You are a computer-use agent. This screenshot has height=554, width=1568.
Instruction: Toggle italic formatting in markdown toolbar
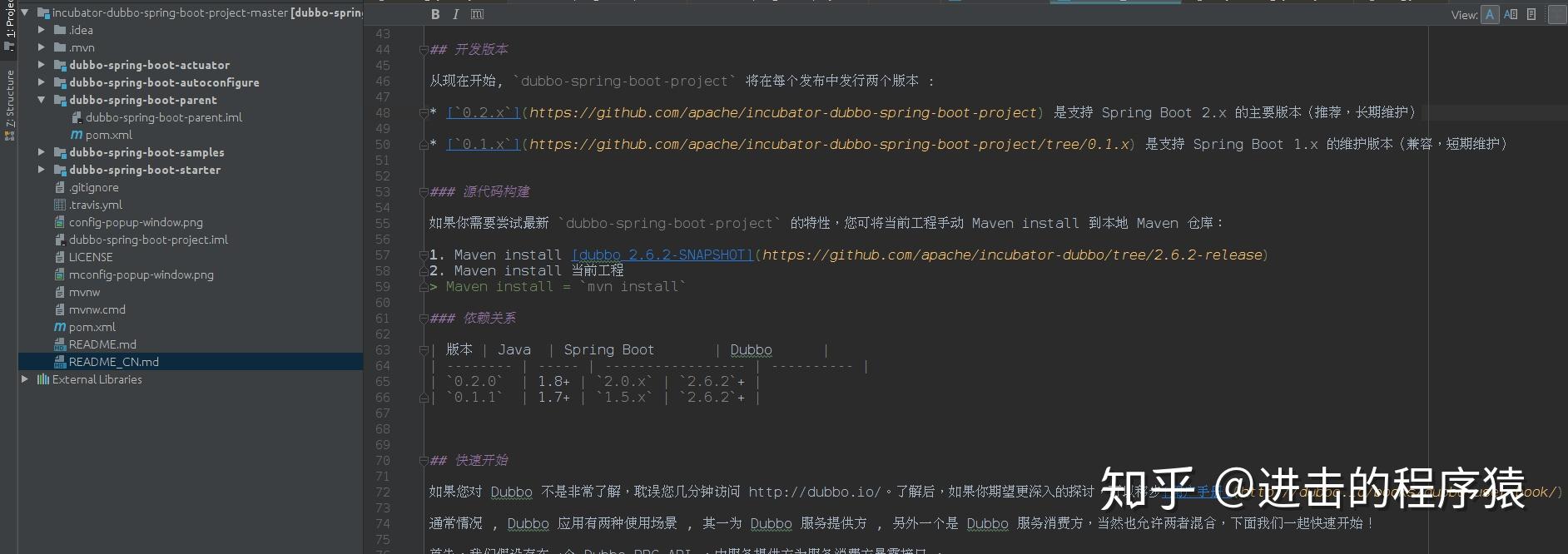[455, 14]
